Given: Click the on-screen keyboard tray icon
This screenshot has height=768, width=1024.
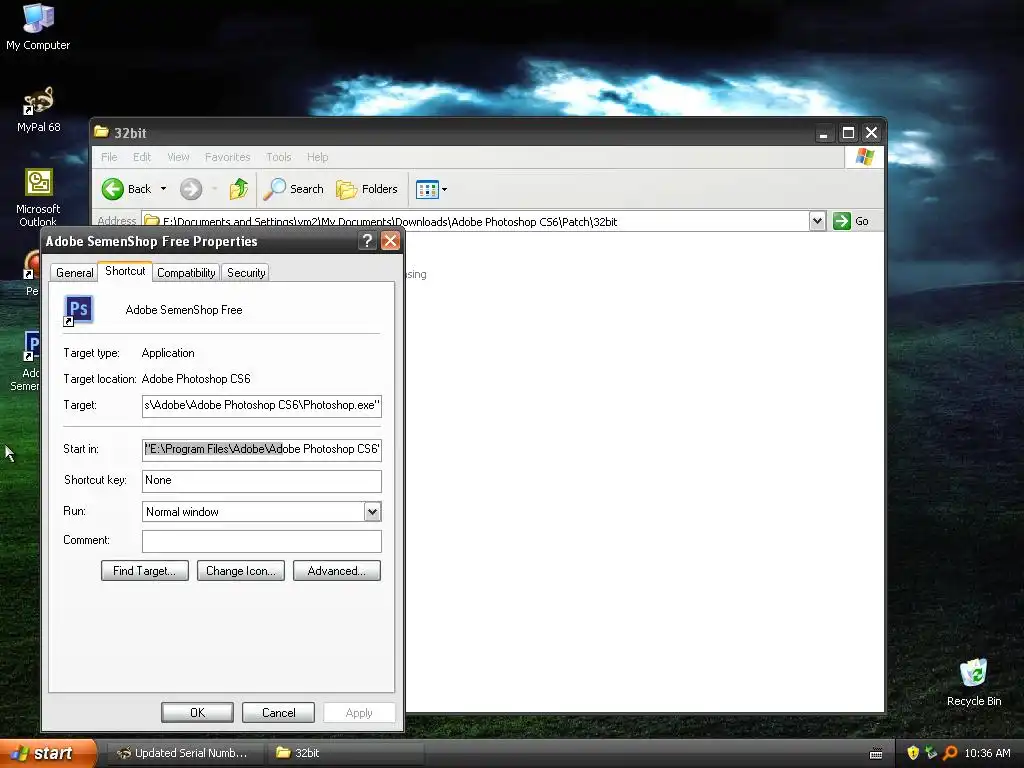Looking at the screenshot, I should 876,754.
